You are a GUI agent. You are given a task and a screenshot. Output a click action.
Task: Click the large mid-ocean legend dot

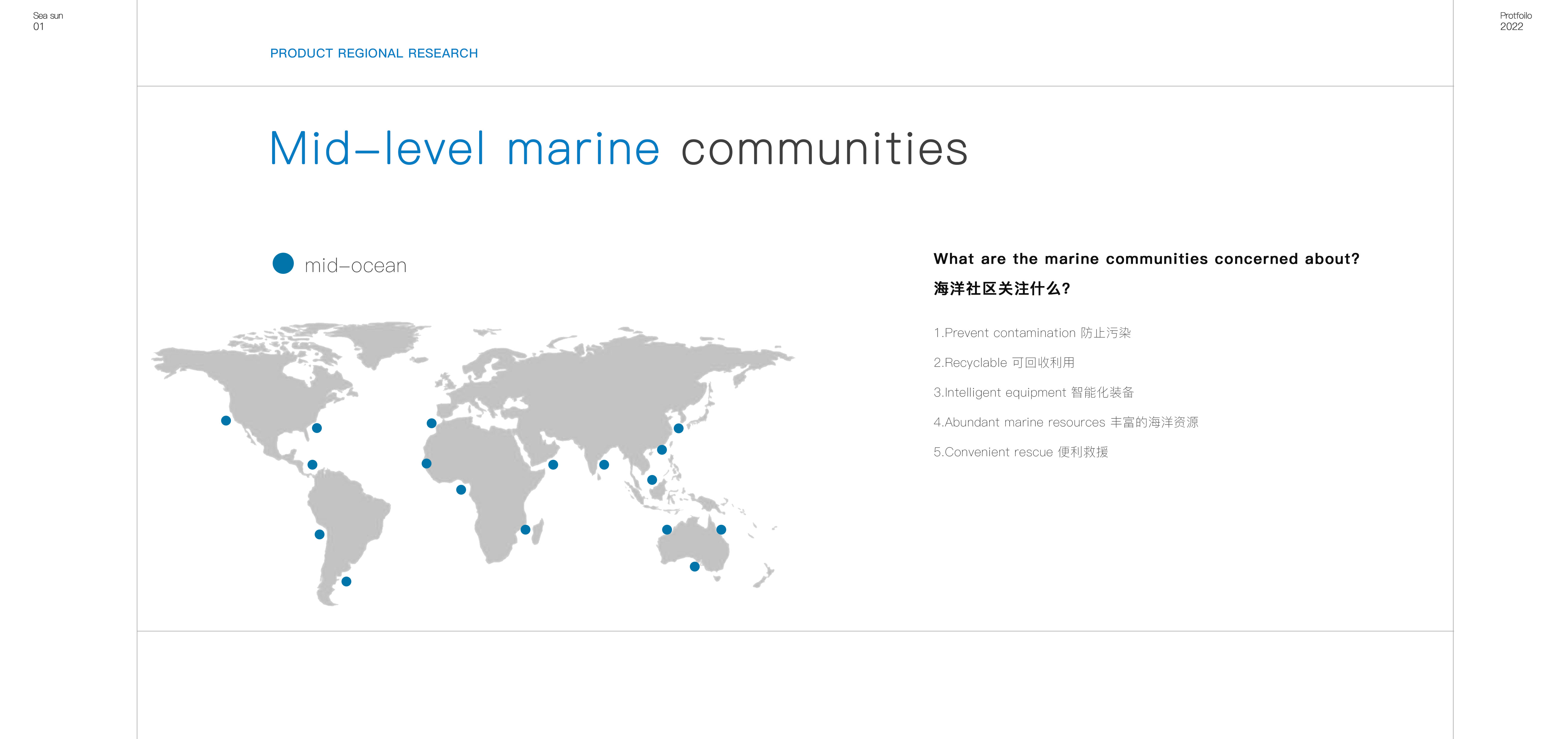[x=283, y=264]
